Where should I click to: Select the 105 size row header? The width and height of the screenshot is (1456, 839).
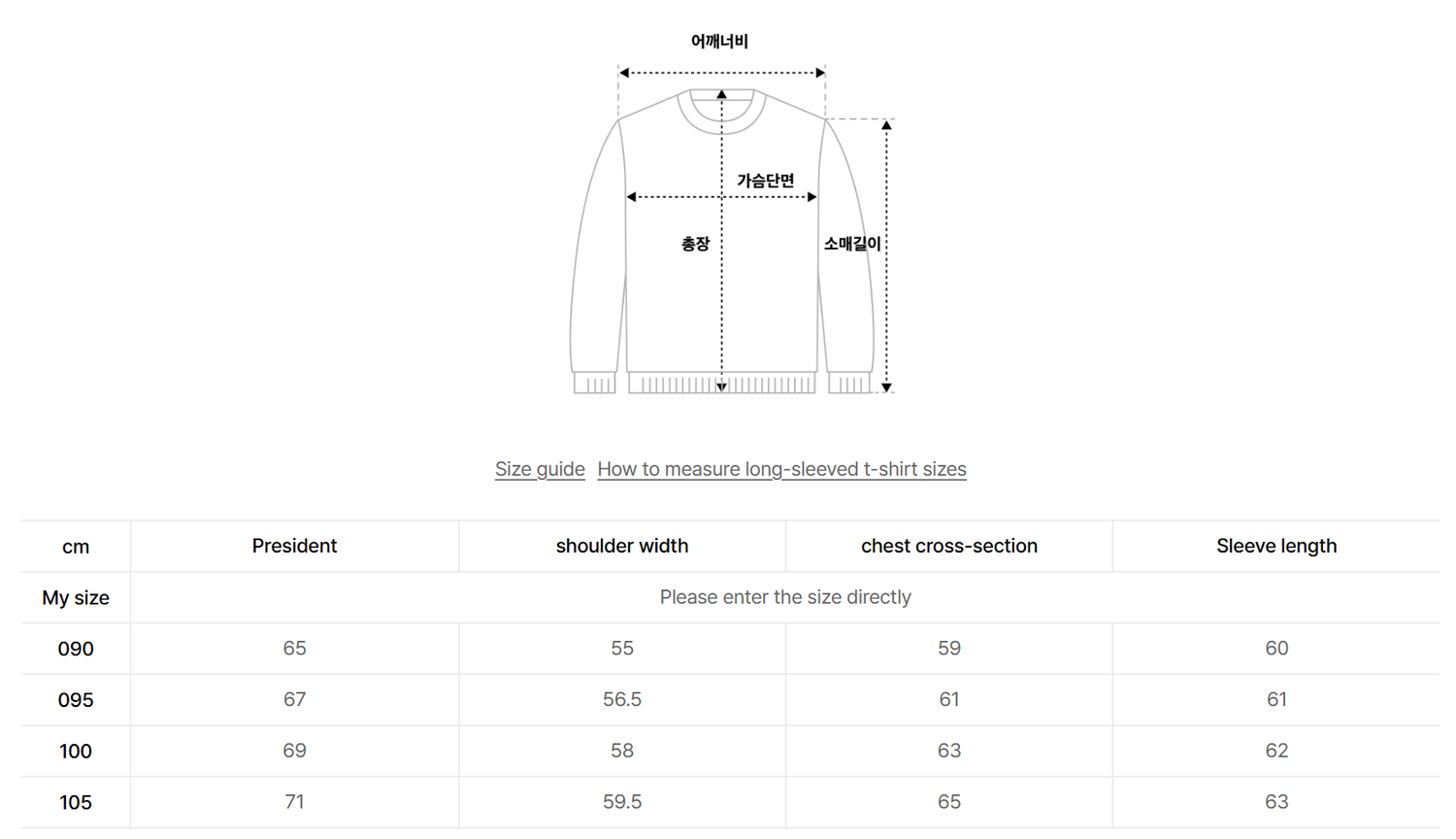click(x=76, y=802)
